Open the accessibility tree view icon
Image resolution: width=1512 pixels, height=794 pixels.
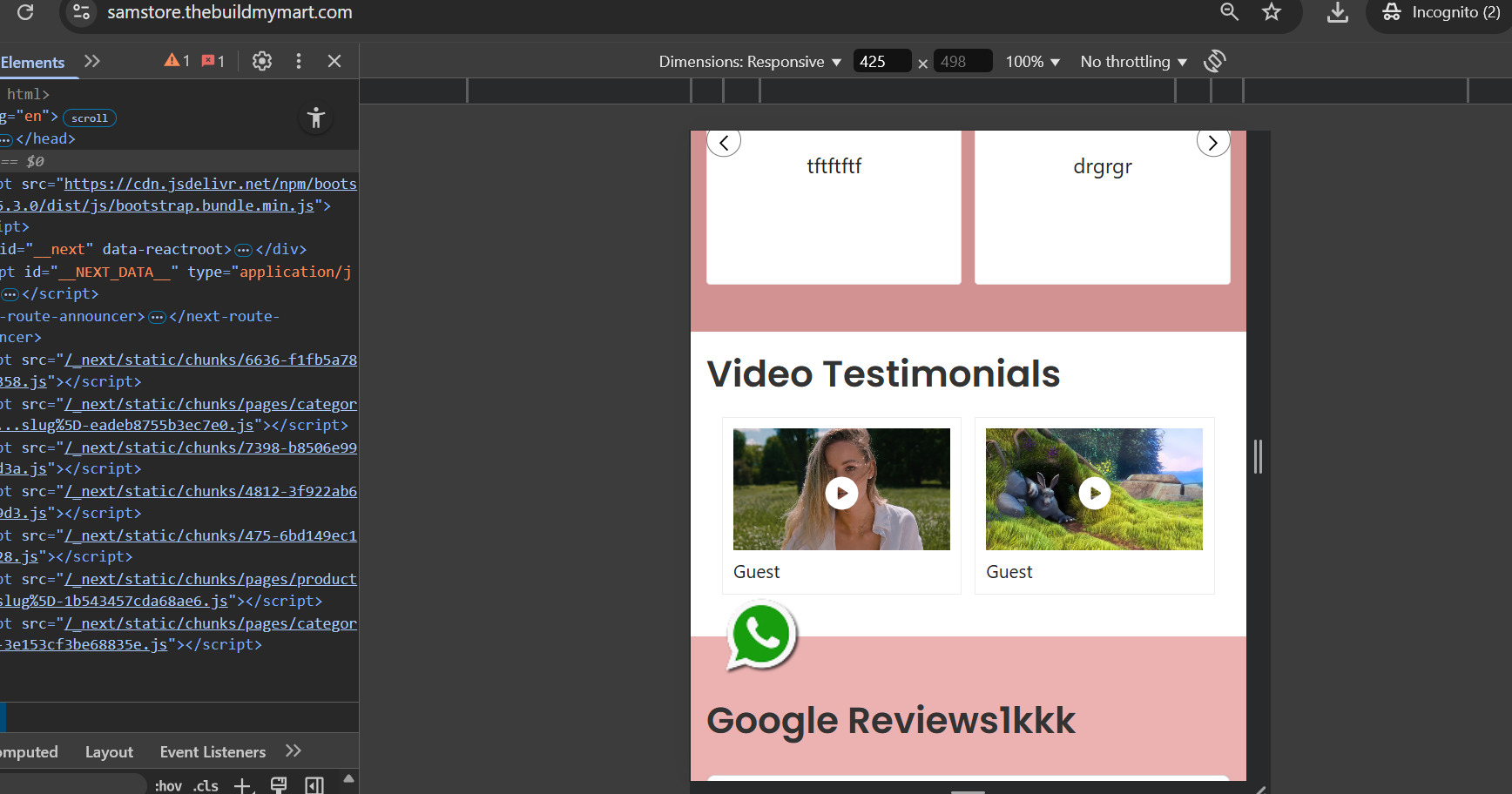(316, 118)
